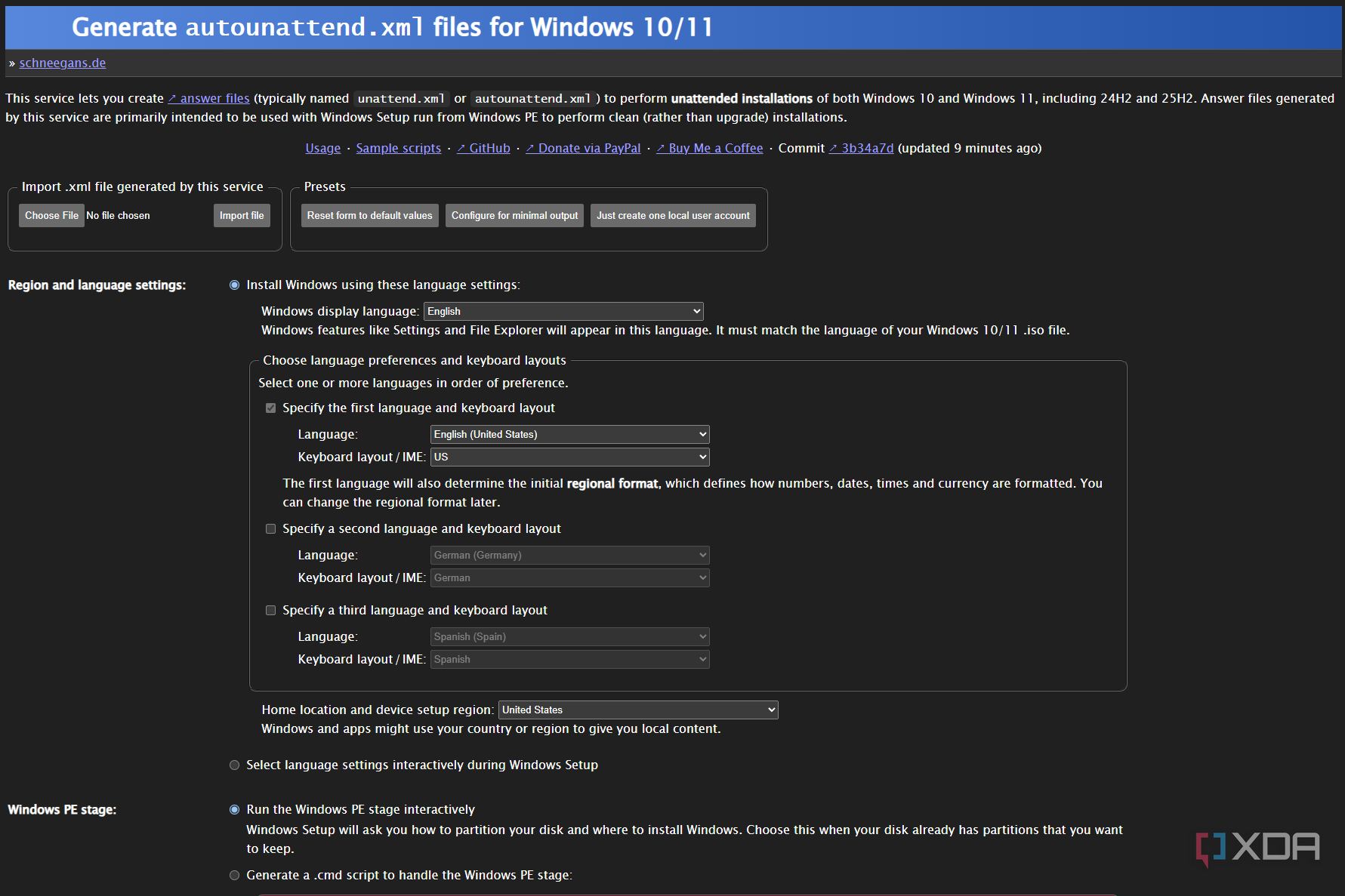Click the 'Windows PE stage:' heading
This screenshot has width=1345, height=896.
tap(62, 809)
